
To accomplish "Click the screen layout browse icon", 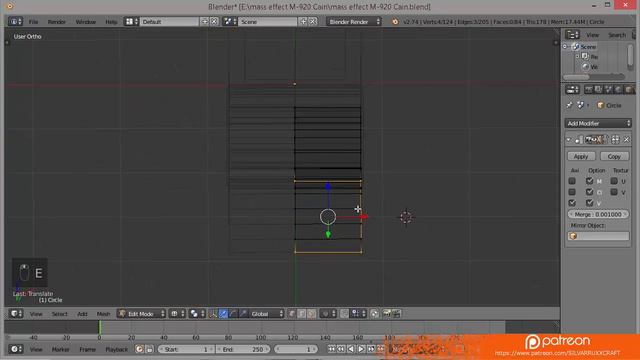I will click(x=131, y=22).
